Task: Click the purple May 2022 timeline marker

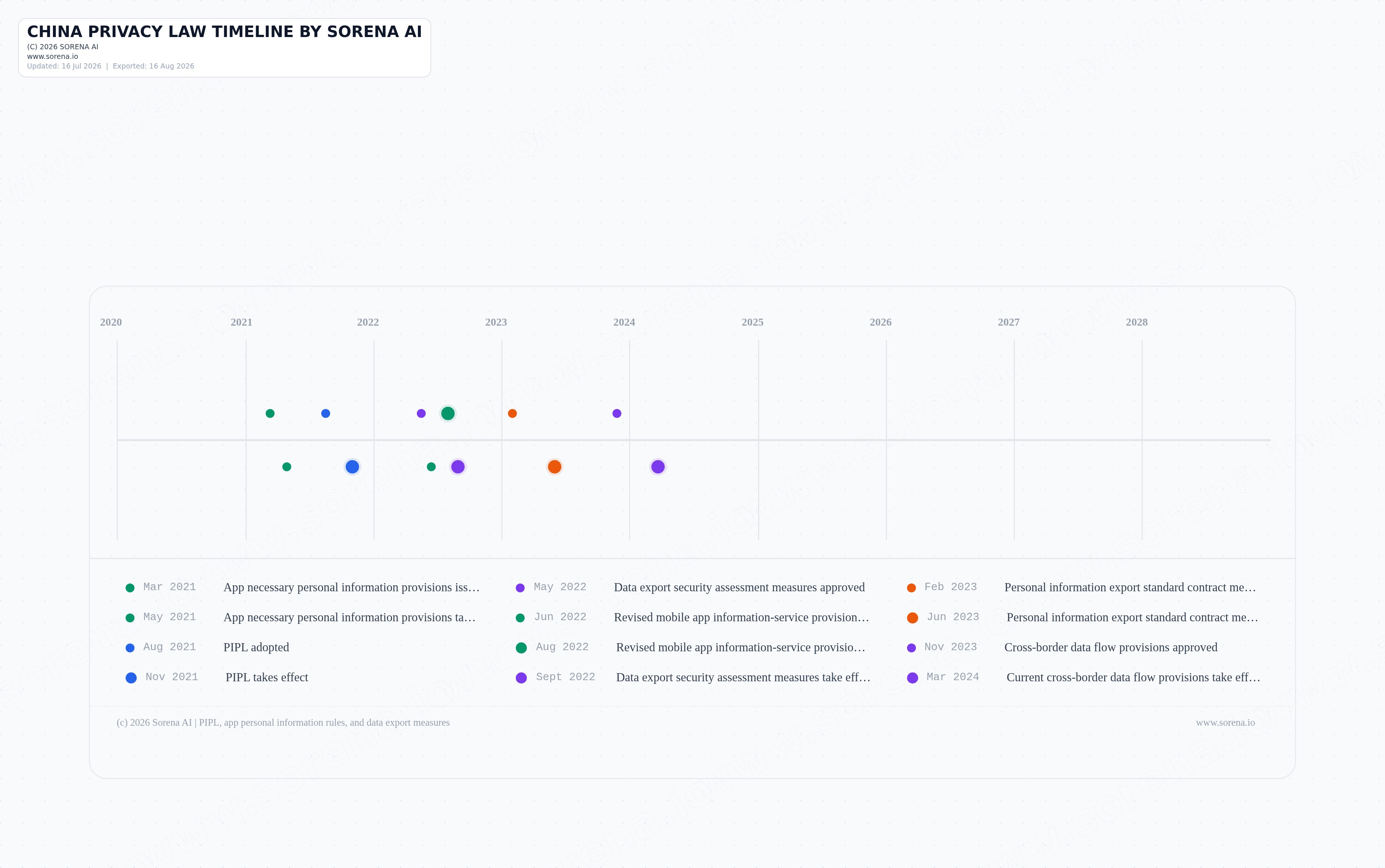Action: click(421, 413)
